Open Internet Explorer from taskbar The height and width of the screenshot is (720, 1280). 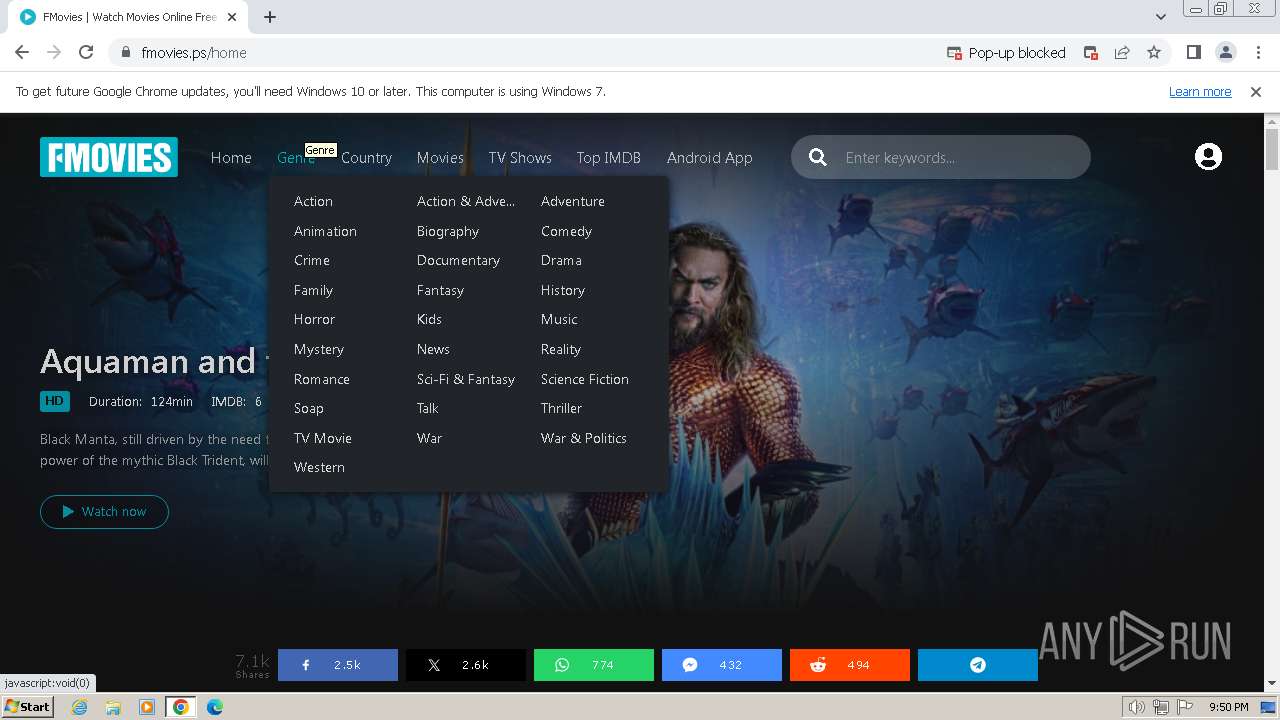tap(80, 707)
